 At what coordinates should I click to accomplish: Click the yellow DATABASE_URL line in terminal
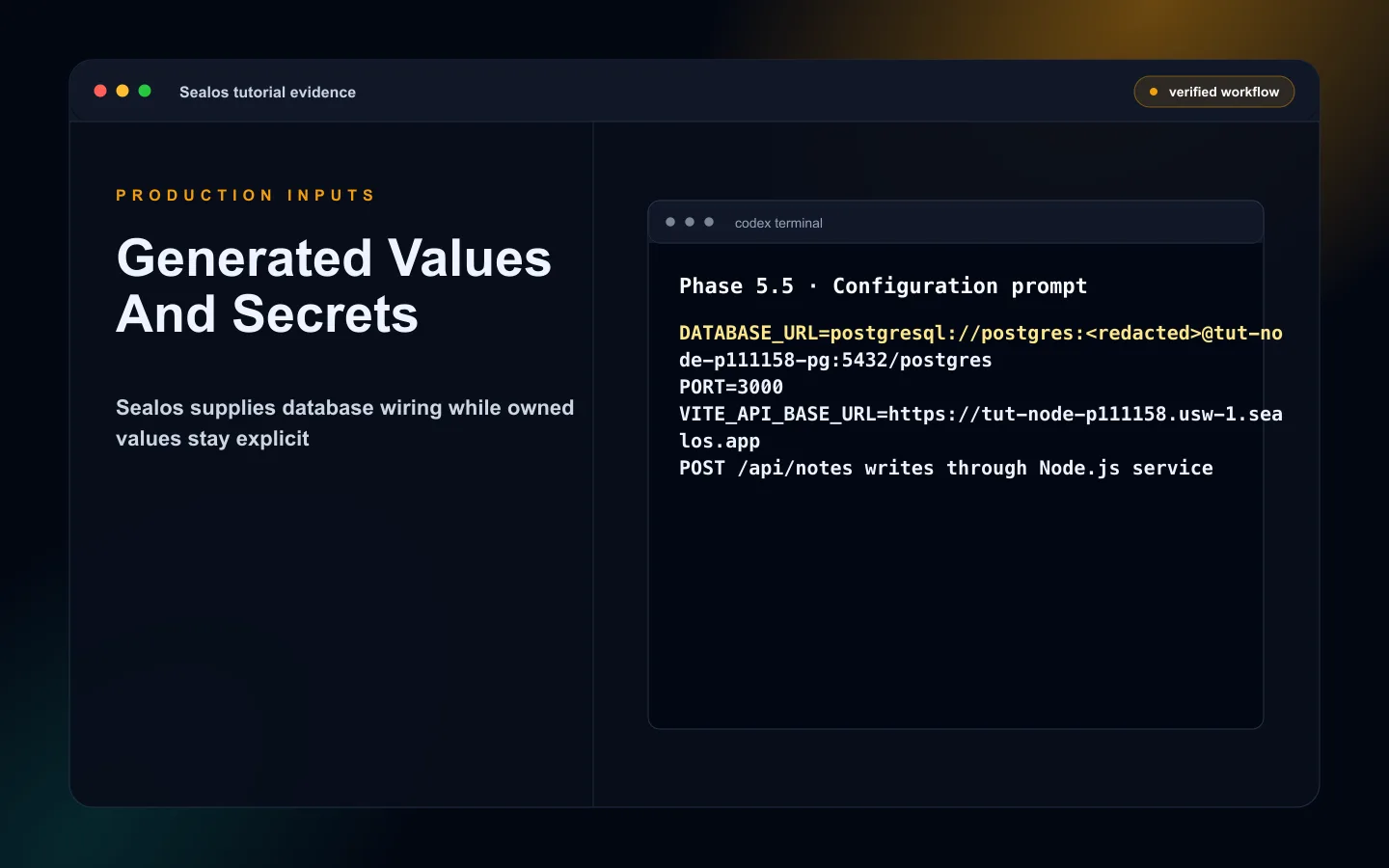(981, 333)
